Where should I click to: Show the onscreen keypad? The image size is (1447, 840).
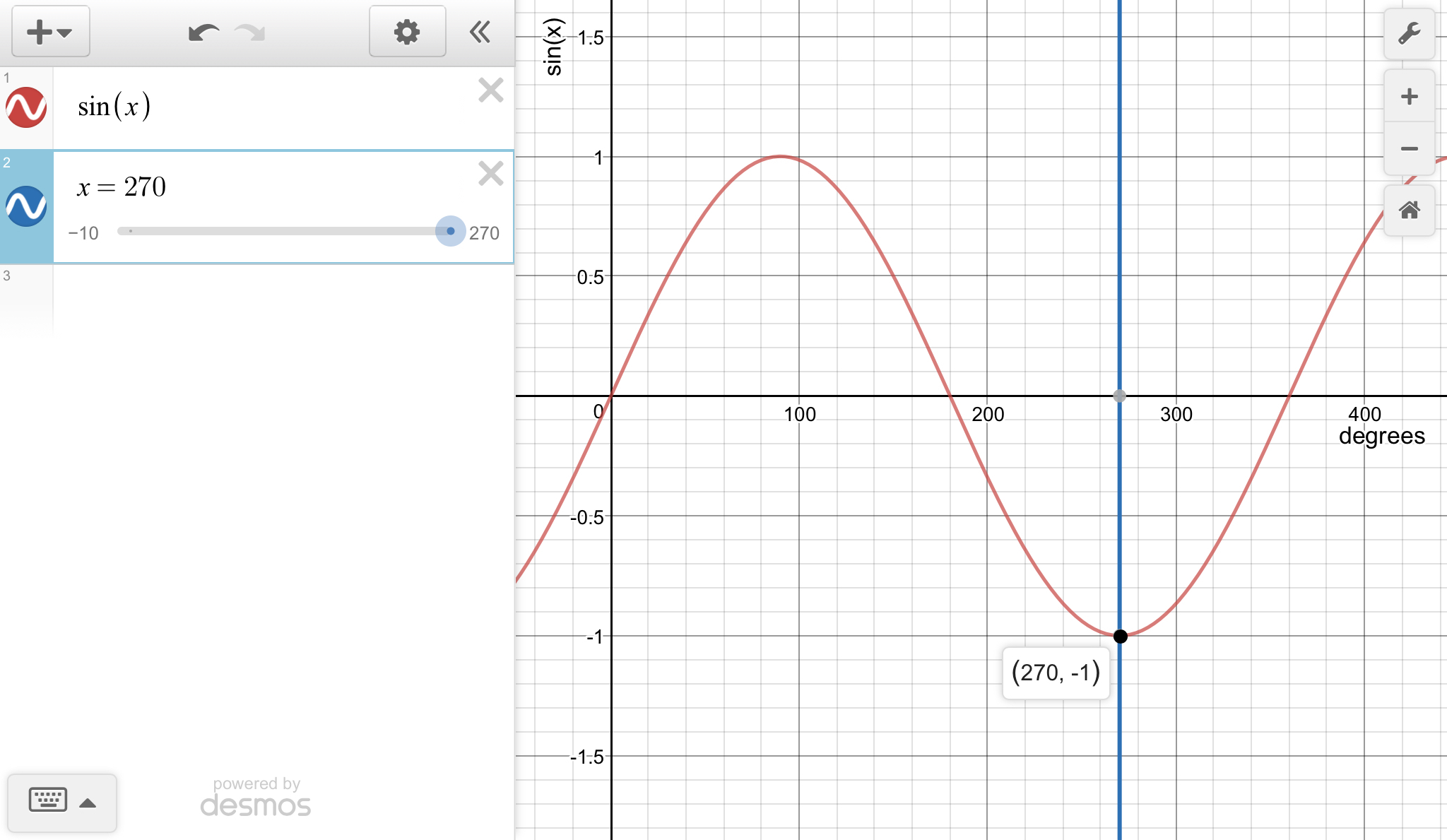point(61,802)
